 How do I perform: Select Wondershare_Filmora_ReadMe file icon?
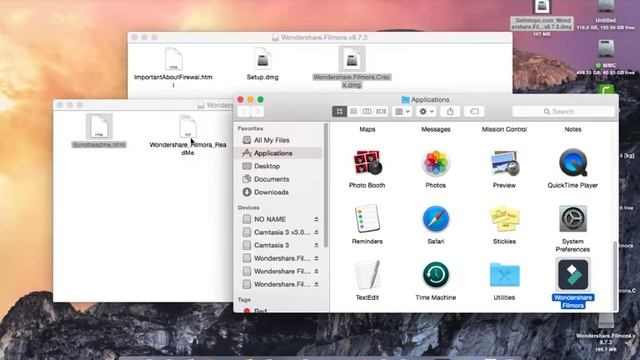coord(188,127)
